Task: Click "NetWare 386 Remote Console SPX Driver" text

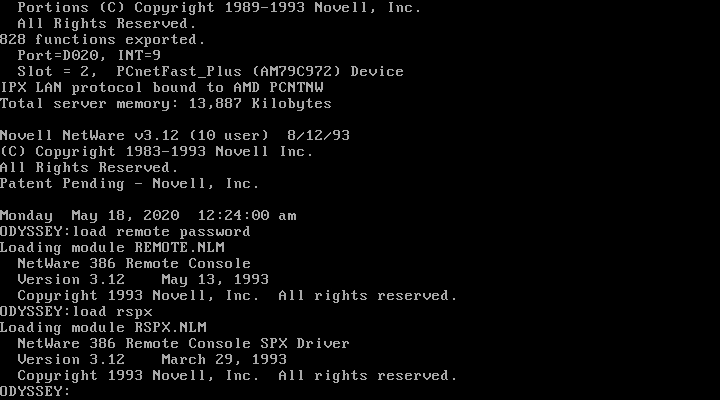Action: [183, 343]
